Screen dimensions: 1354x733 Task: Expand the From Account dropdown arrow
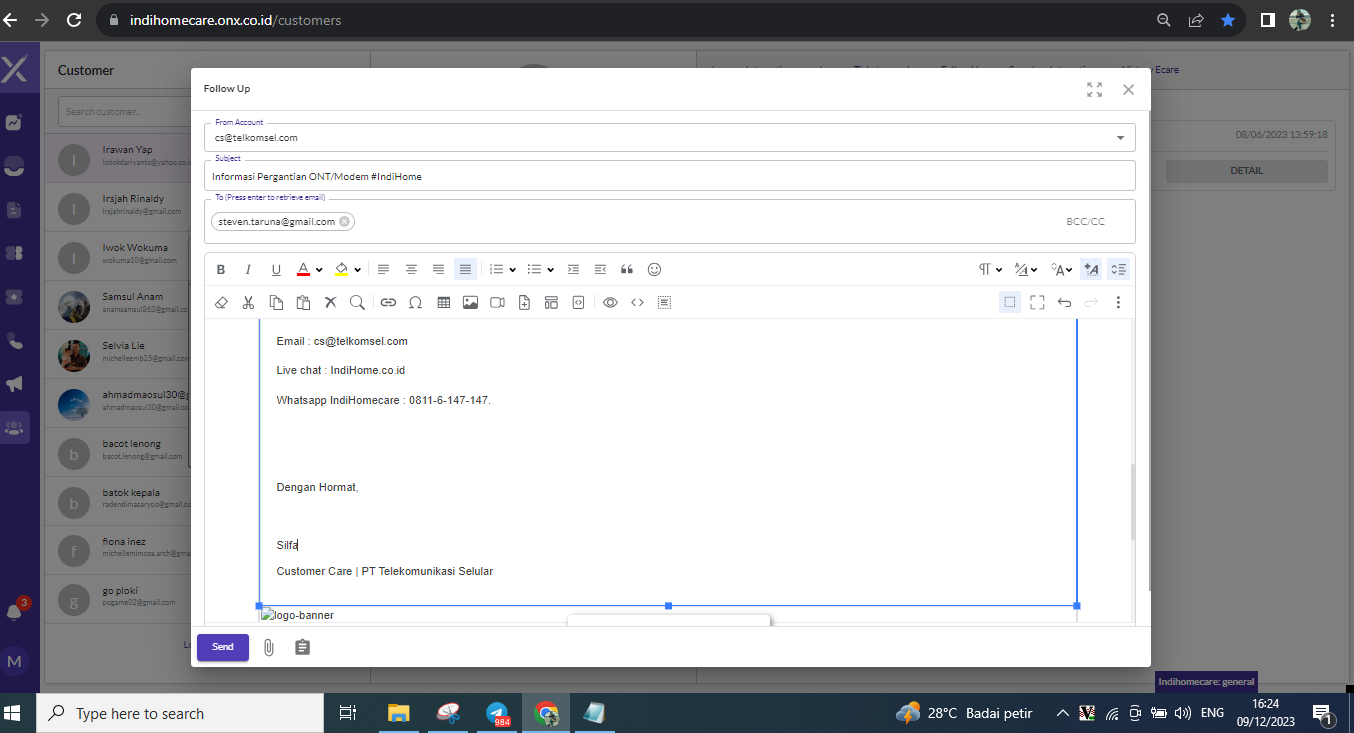(1119, 138)
